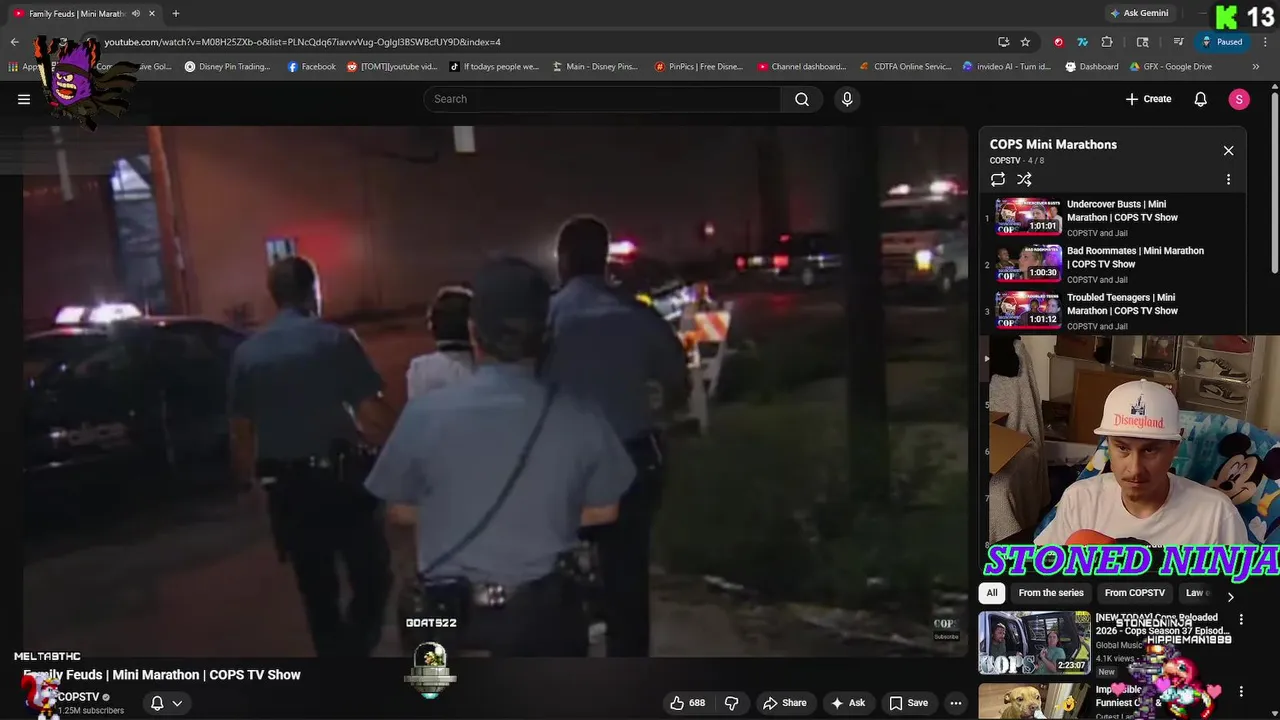Open the CDTFA Online Services bookmark
1280x720 pixels.
pos(906,67)
